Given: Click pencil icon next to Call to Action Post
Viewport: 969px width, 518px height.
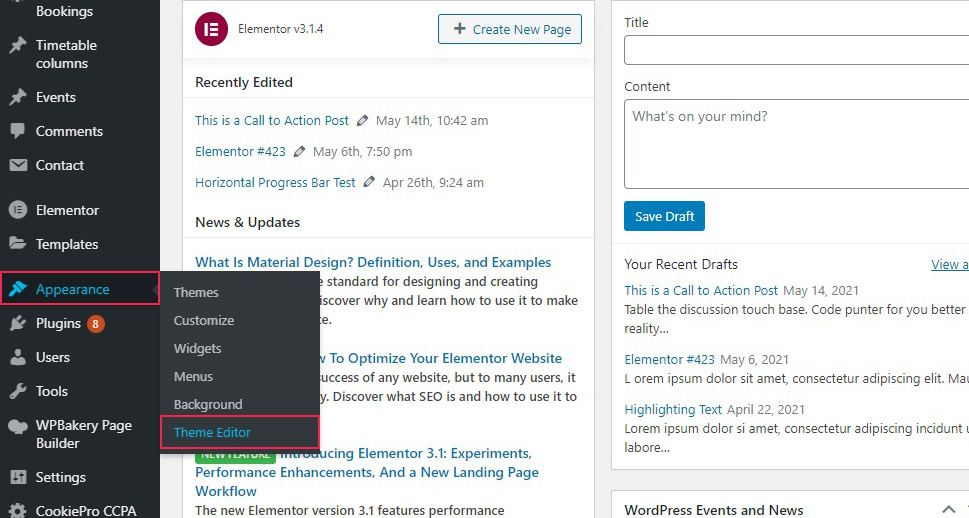Looking at the screenshot, I should (363, 121).
